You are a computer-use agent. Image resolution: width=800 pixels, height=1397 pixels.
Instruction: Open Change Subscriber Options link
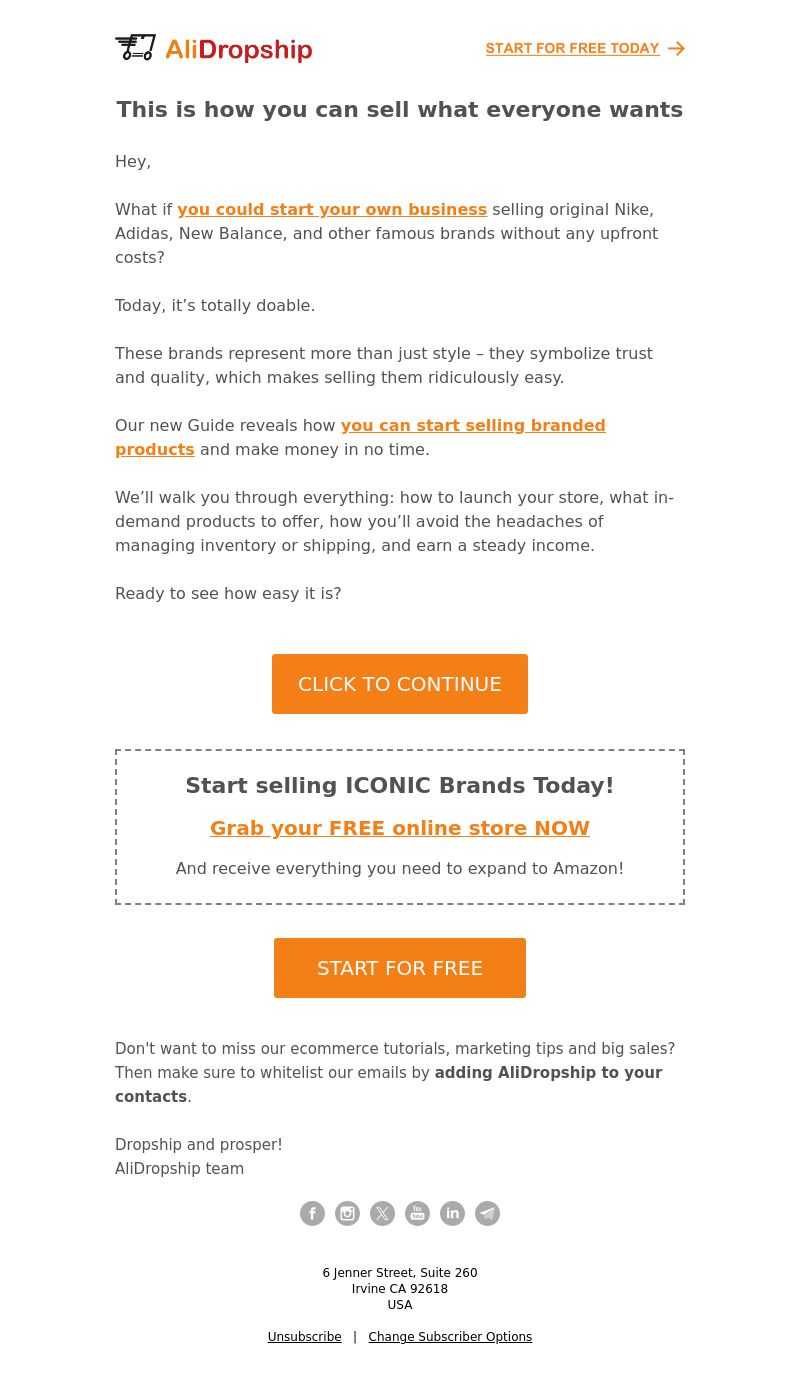[x=450, y=1337]
